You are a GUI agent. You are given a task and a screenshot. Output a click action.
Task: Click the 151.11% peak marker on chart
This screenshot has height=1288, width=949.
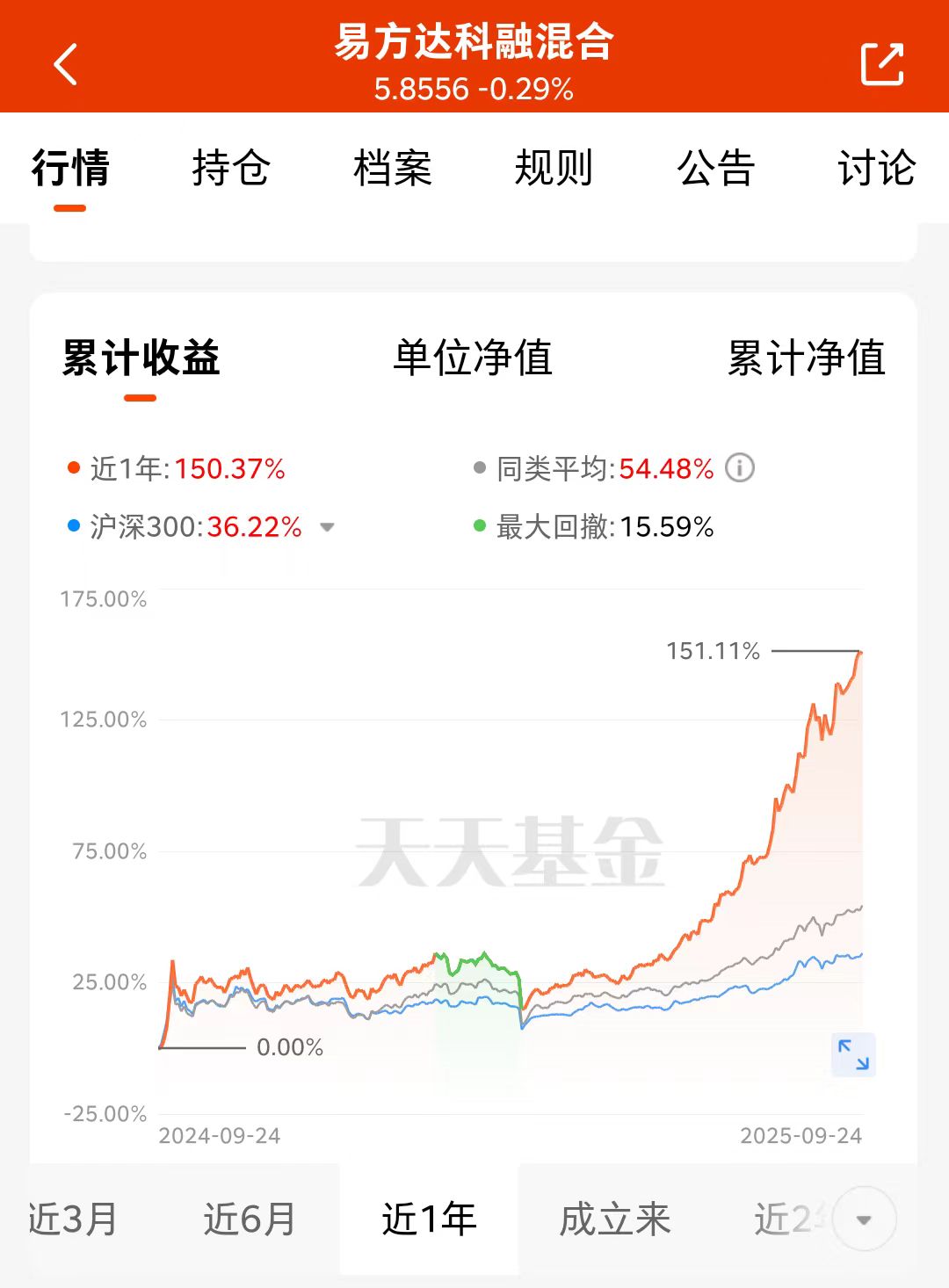tap(713, 651)
